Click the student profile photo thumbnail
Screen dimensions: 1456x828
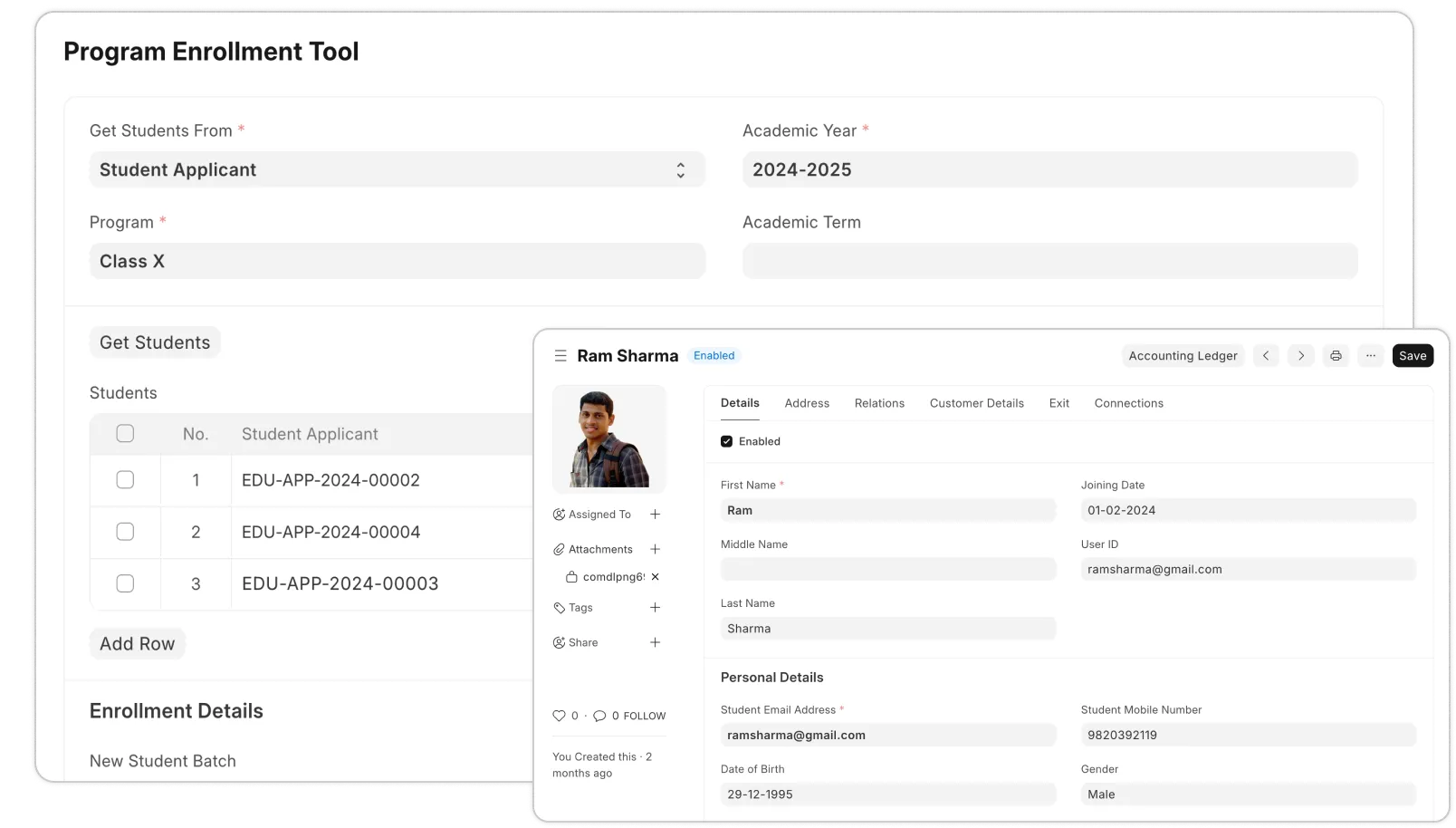(x=609, y=438)
